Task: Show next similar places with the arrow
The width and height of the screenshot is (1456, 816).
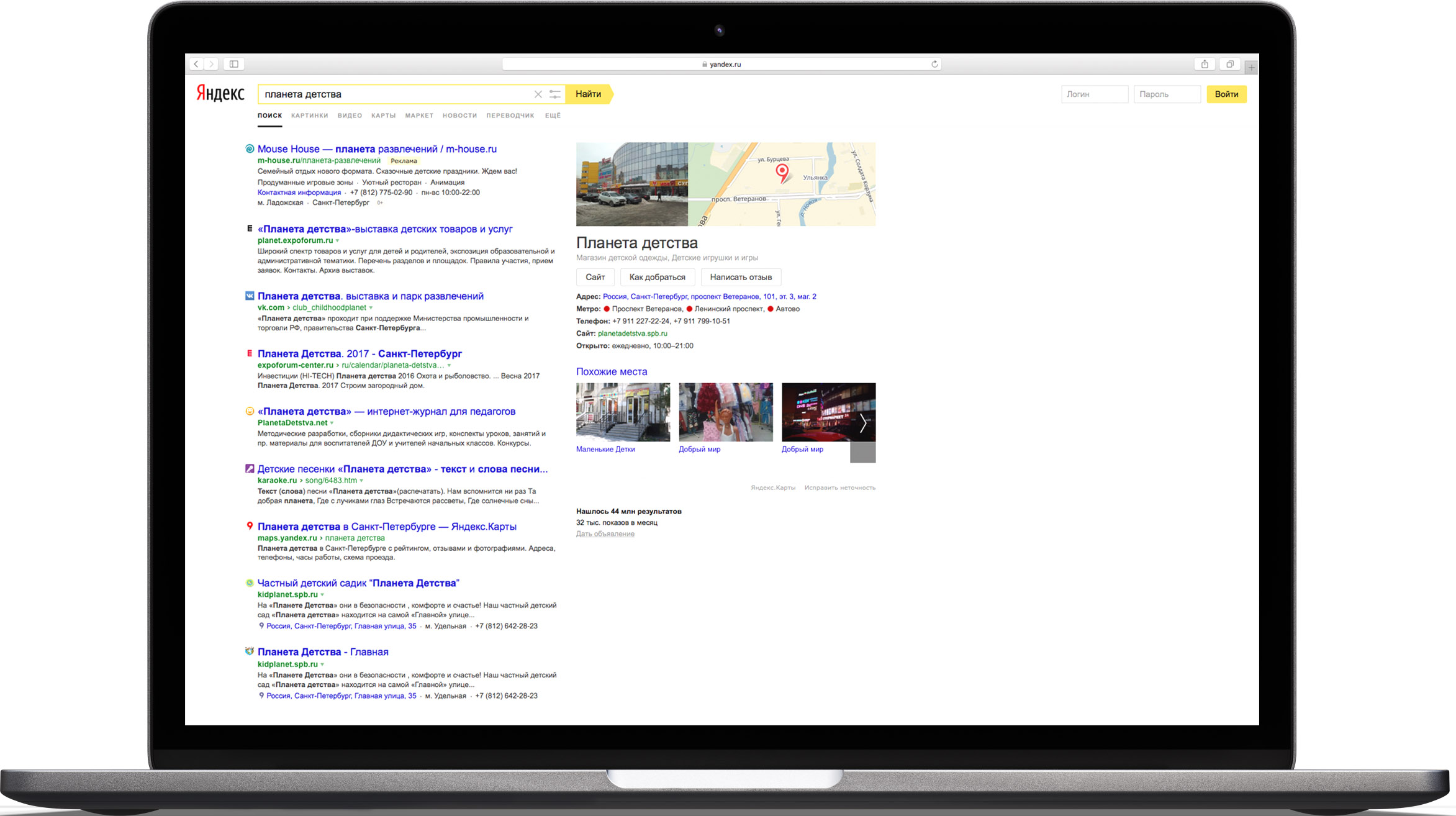Action: [x=863, y=423]
